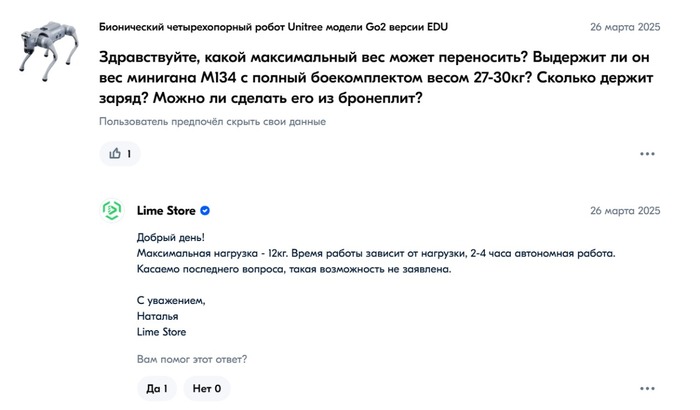Click the Lime Store green logo avatar
The image size is (700, 410).
click(112, 210)
